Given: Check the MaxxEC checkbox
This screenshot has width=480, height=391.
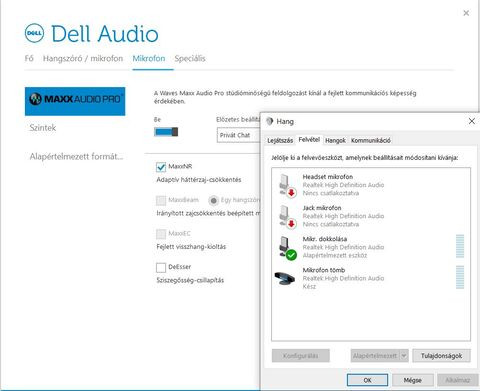Looking at the screenshot, I should (x=161, y=234).
